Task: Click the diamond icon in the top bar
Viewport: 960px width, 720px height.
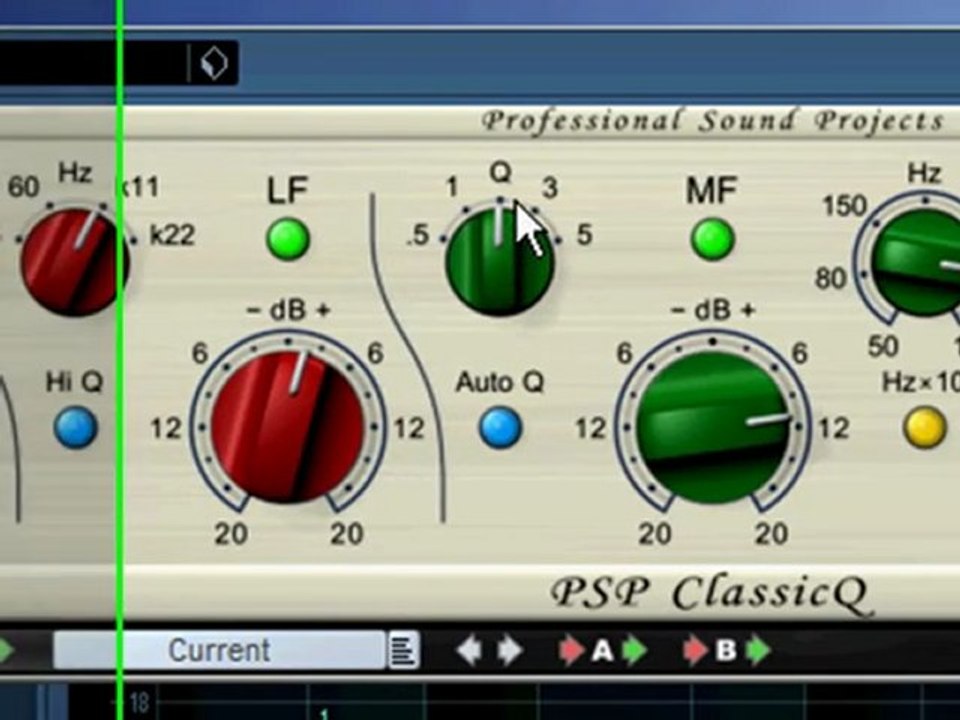Action: 214,63
